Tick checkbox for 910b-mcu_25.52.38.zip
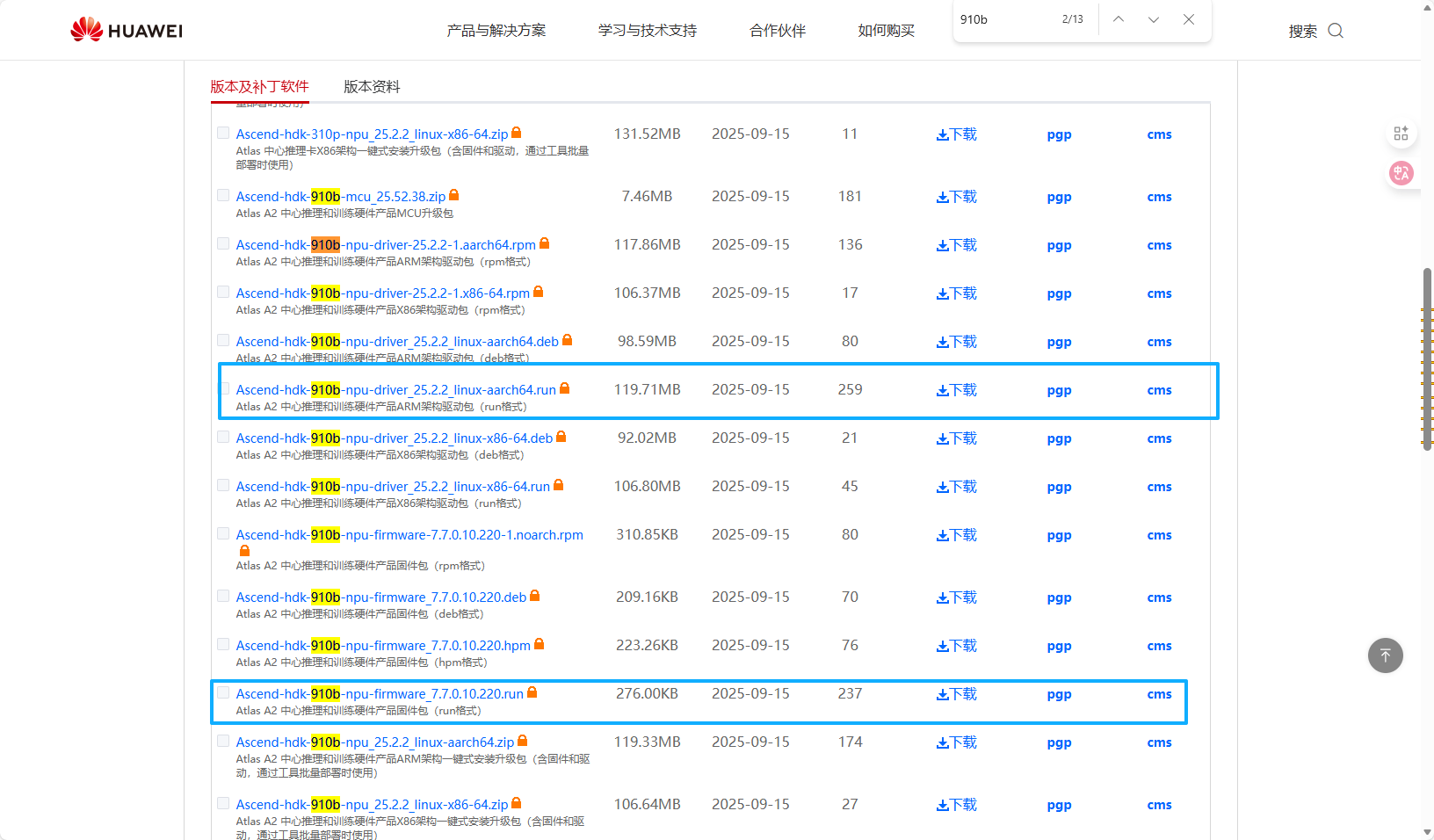 (x=223, y=195)
